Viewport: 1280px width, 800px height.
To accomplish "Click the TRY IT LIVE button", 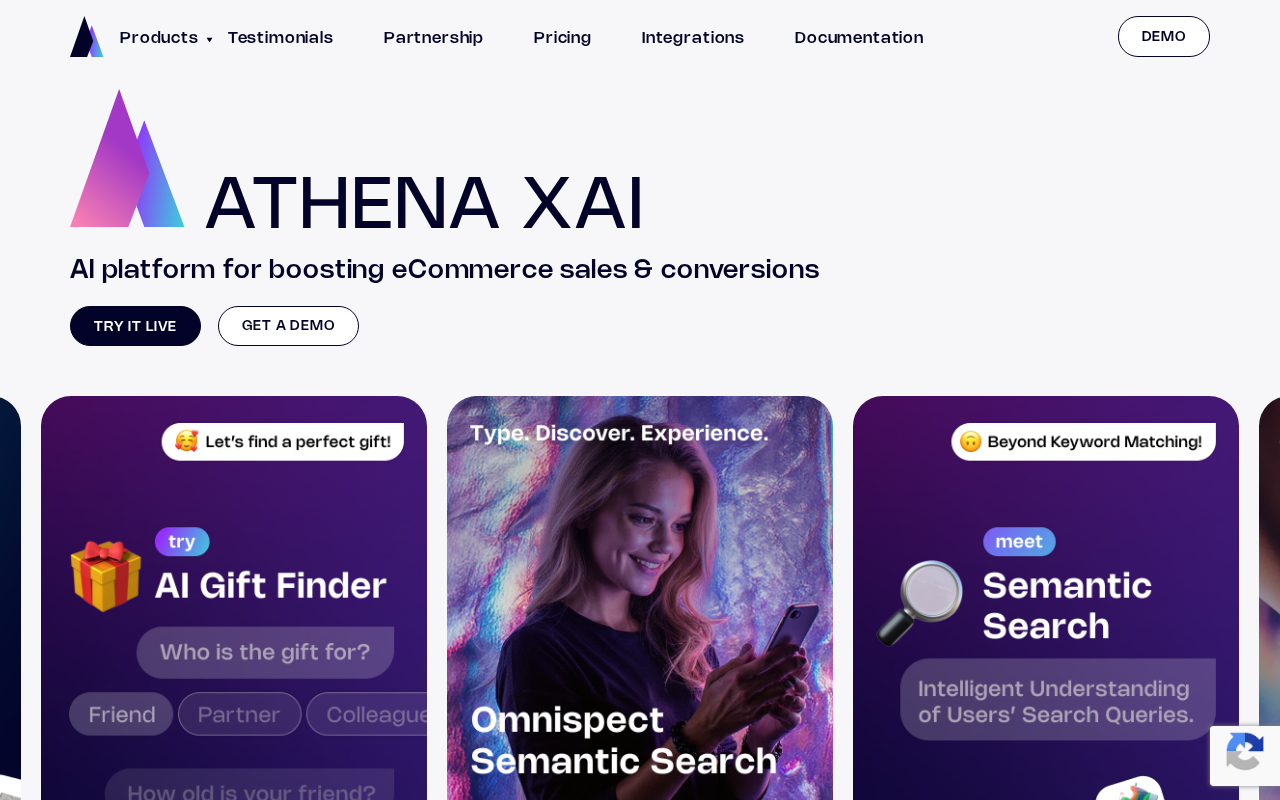I will tap(135, 326).
